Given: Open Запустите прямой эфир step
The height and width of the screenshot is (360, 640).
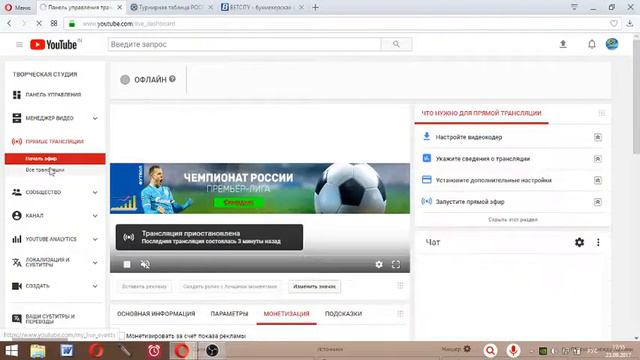Looking at the screenshot, I should (x=470, y=202).
